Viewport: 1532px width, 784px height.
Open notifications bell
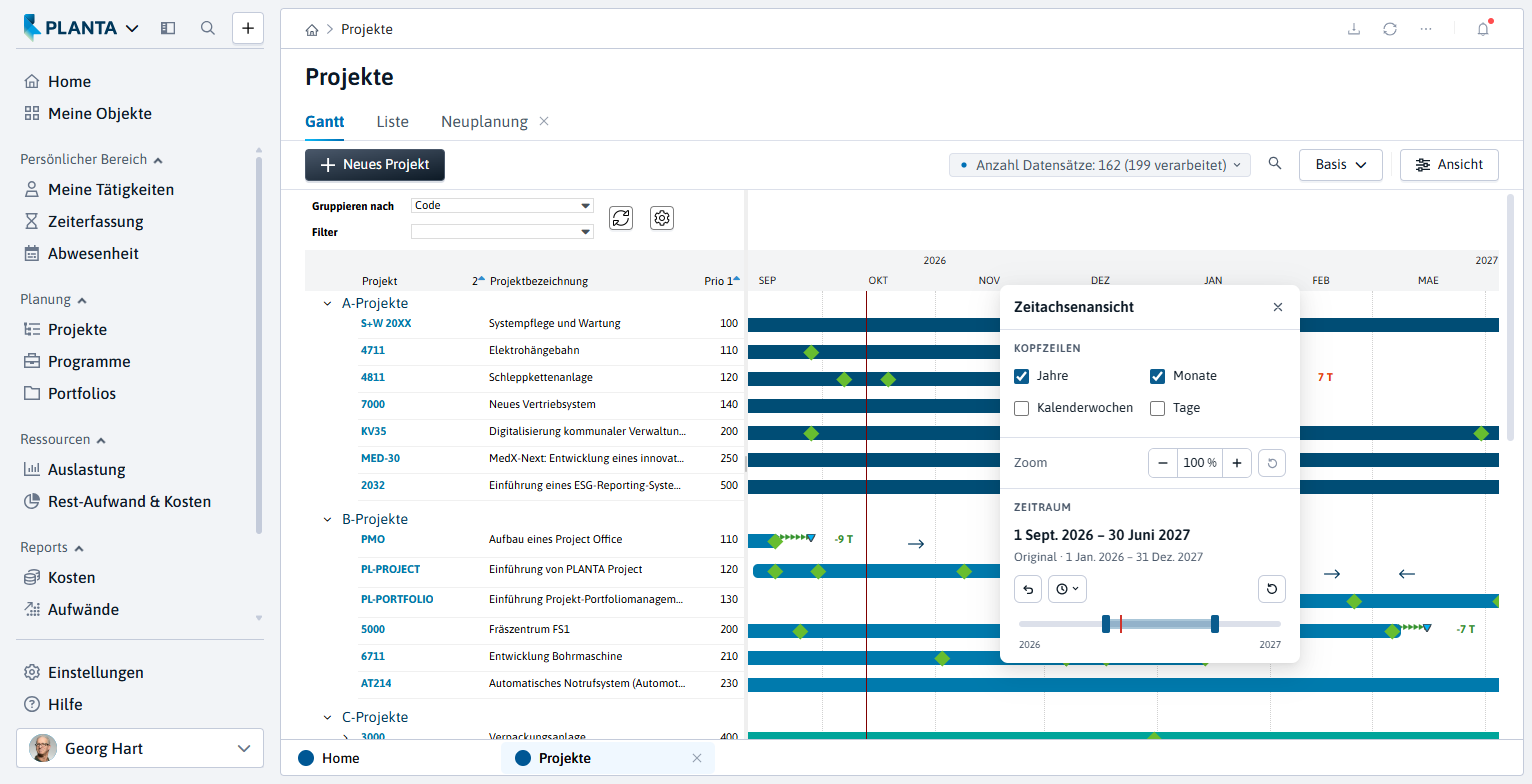coord(1483,29)
